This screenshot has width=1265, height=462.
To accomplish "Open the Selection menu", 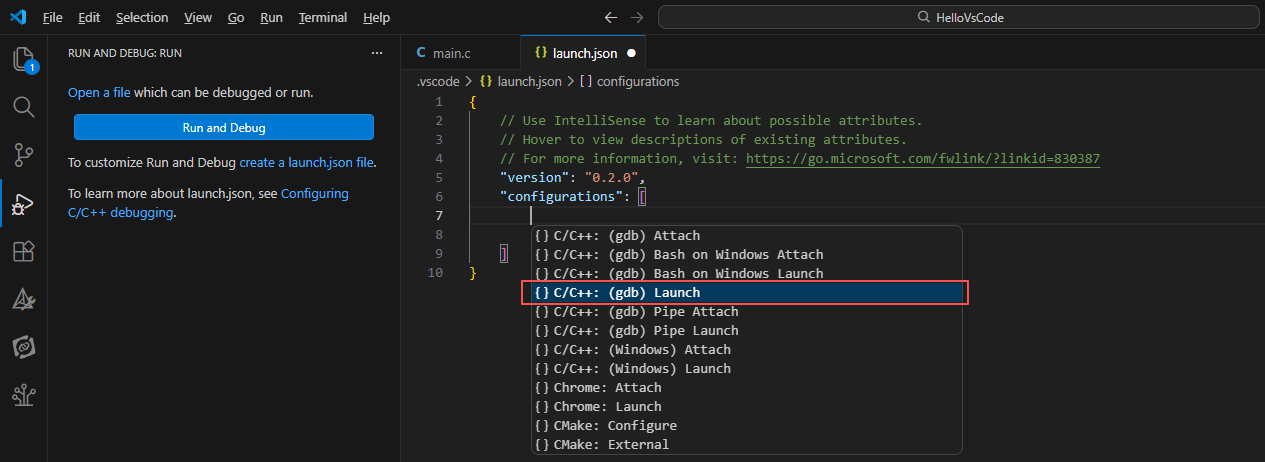I will pos(142,18).
